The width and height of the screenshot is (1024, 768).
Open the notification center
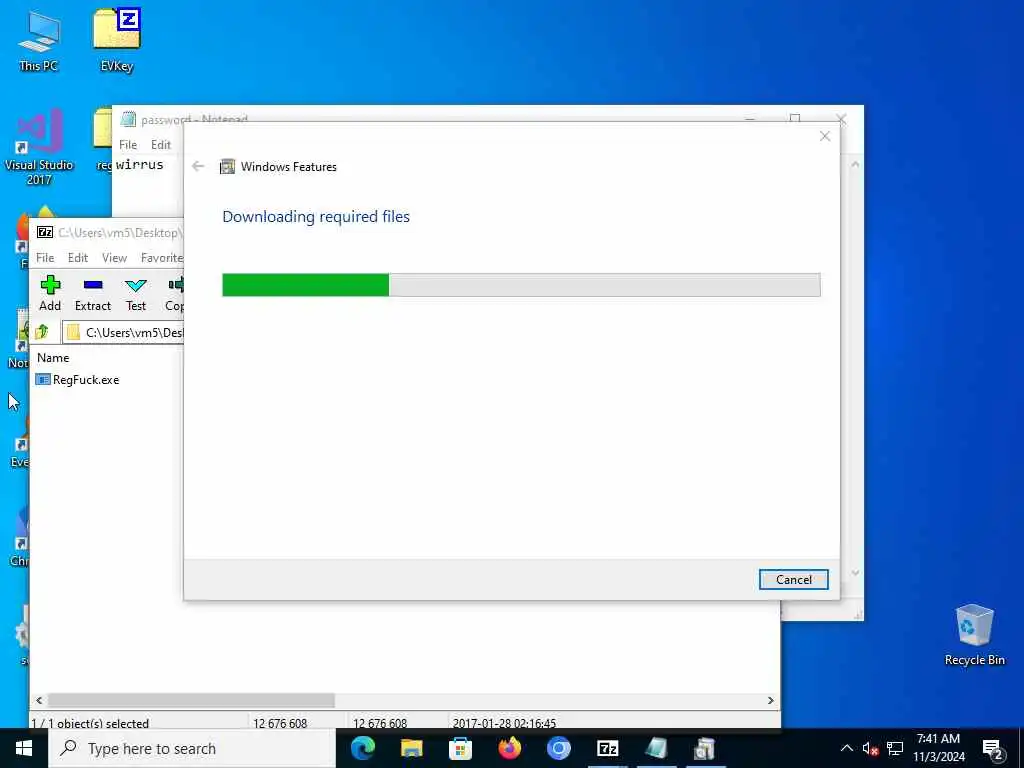(993, 749)
